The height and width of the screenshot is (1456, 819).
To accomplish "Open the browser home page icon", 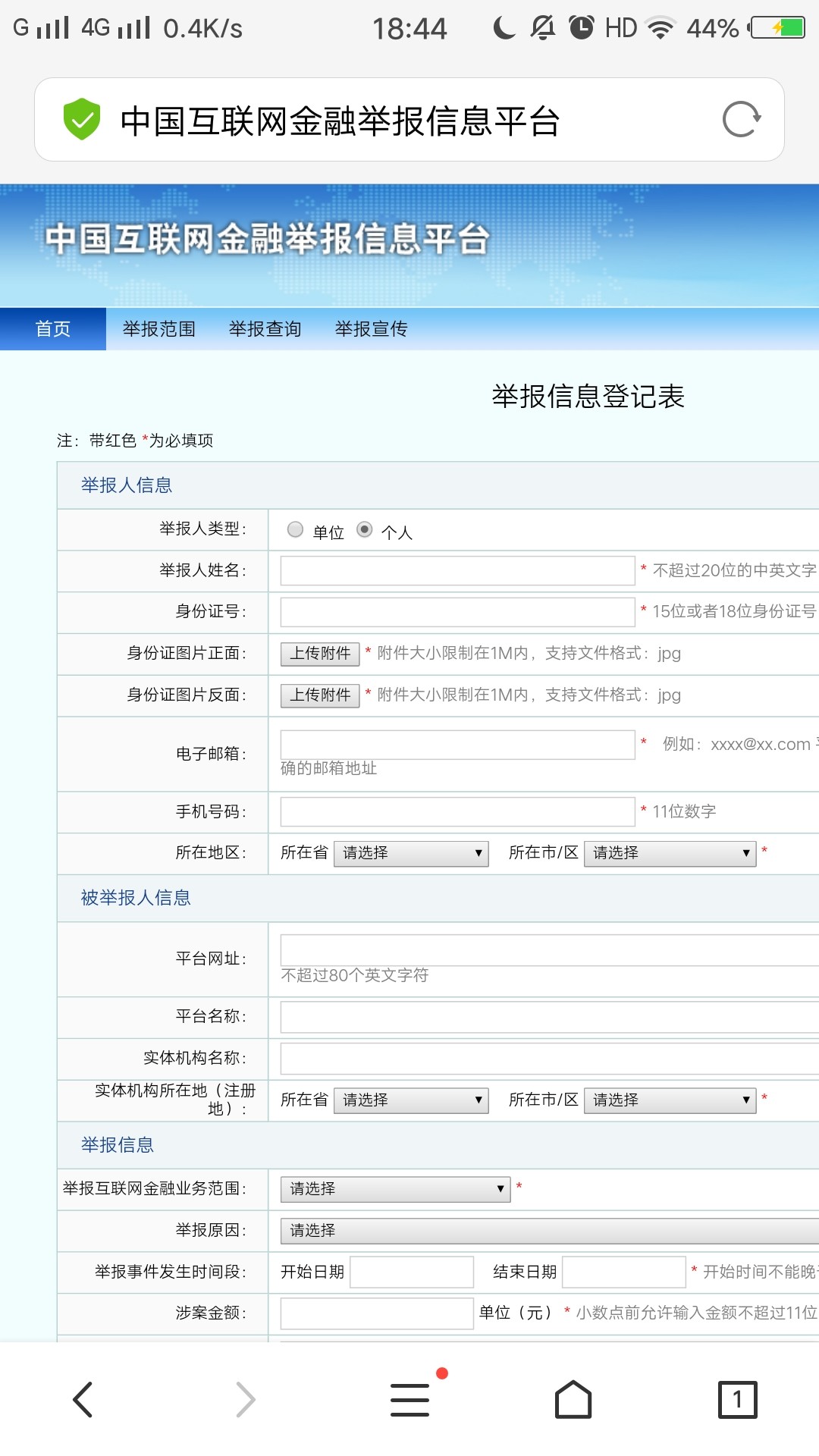I will 573,1399.
